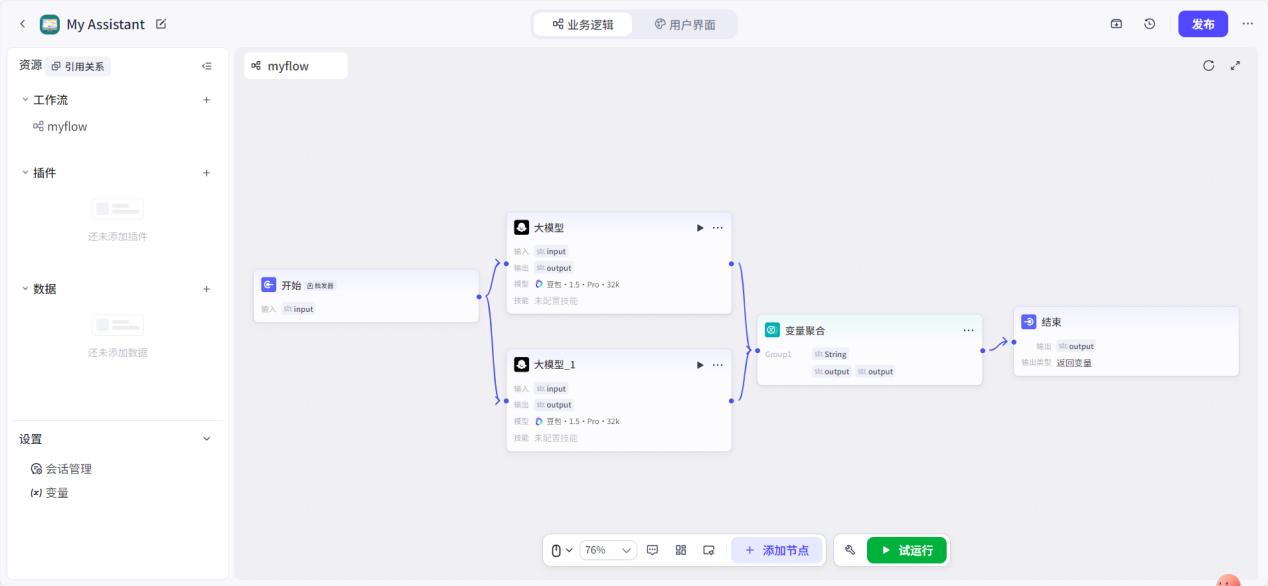Click the fullscreen expand canvas icon
The image size is (1268, 586).
point(1235,65)
